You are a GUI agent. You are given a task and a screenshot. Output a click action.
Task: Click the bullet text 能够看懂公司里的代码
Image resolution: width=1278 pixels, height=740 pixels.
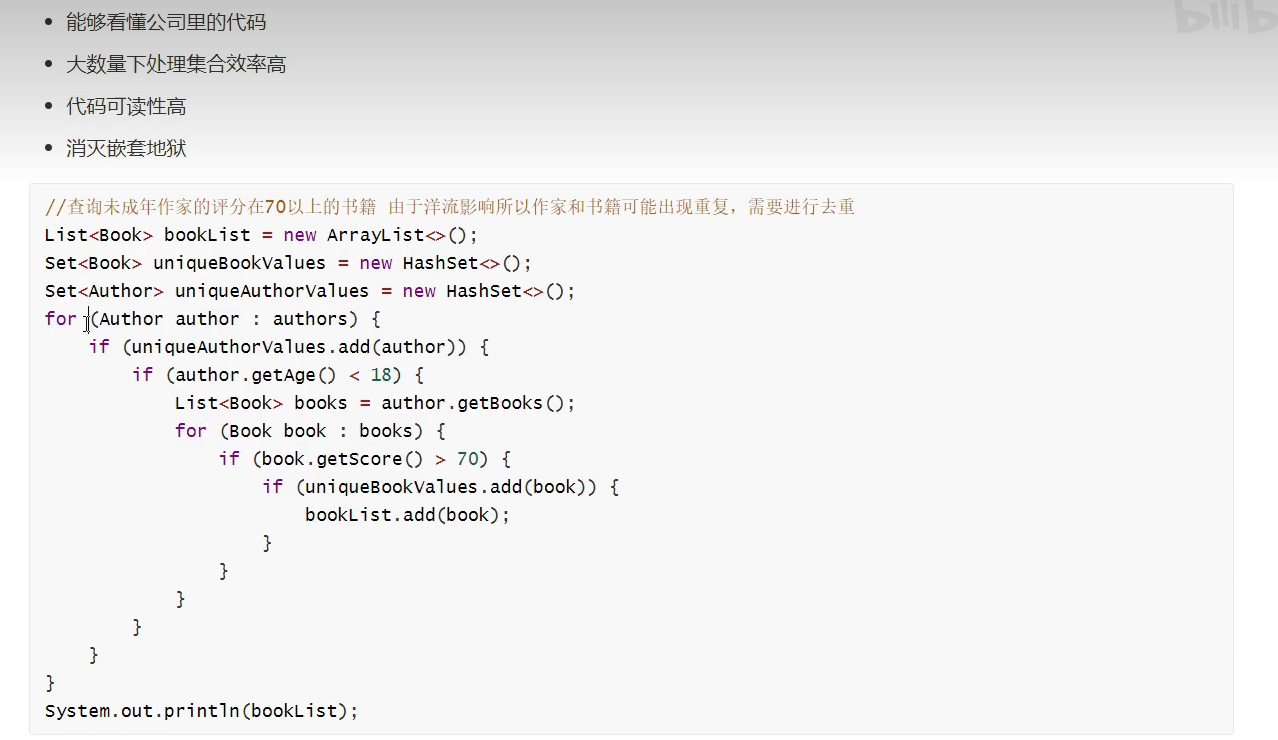[x=166, y=22]
